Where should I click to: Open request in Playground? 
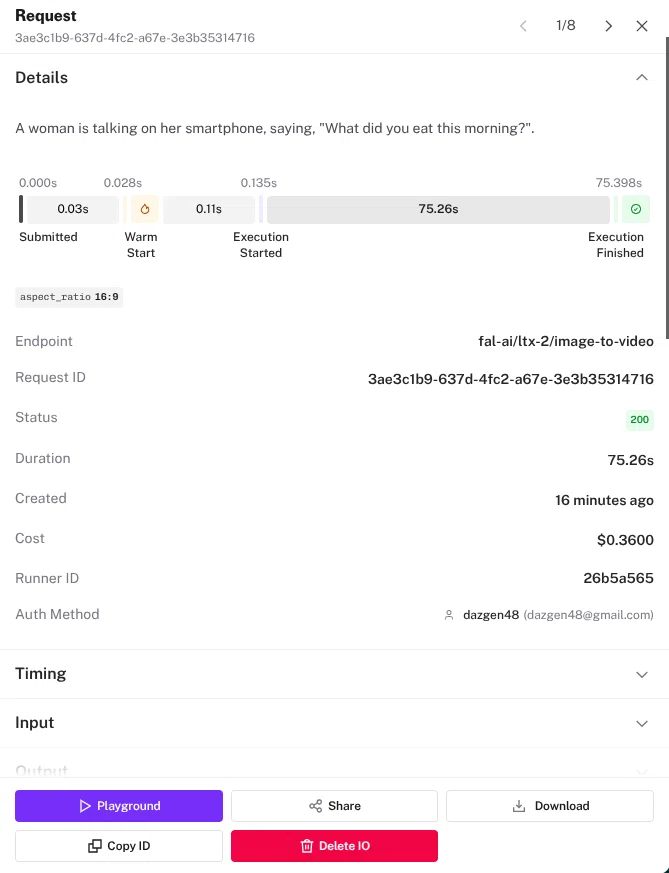[119, 806]
